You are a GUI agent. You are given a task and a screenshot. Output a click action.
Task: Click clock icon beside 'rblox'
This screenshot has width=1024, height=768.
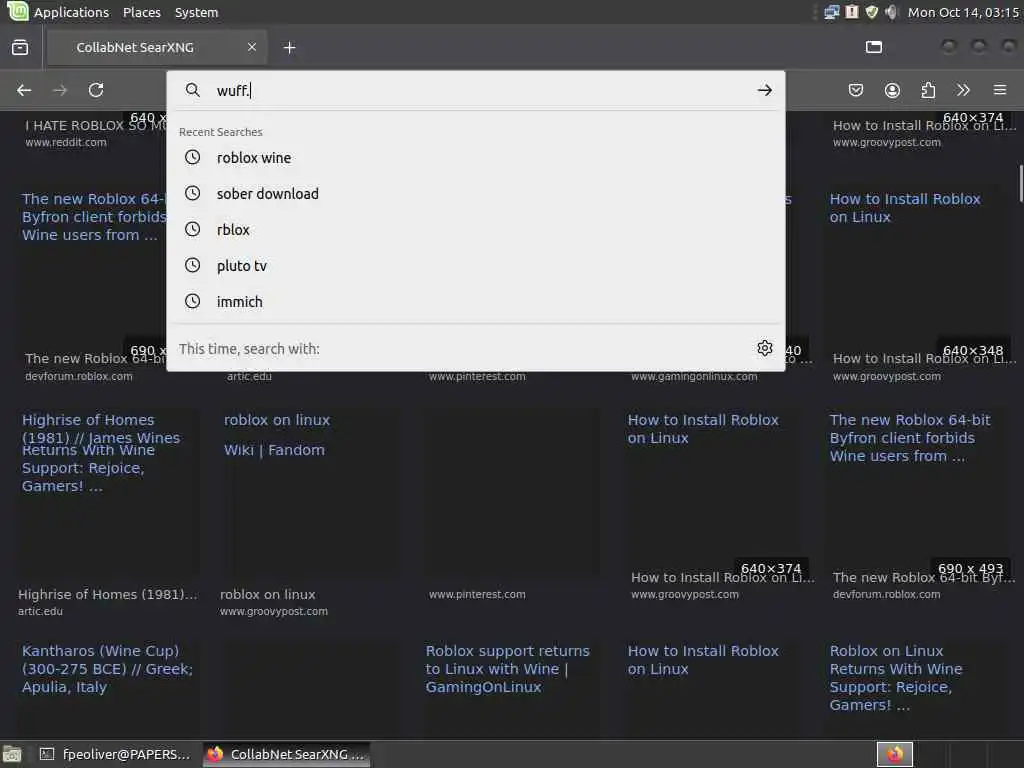pos(193,229)
